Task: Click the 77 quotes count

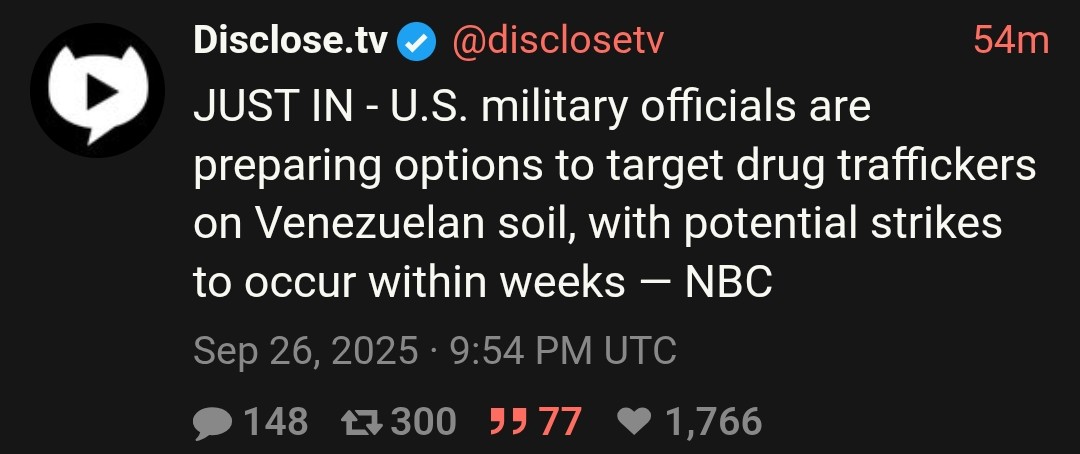Action: [559, 422]
